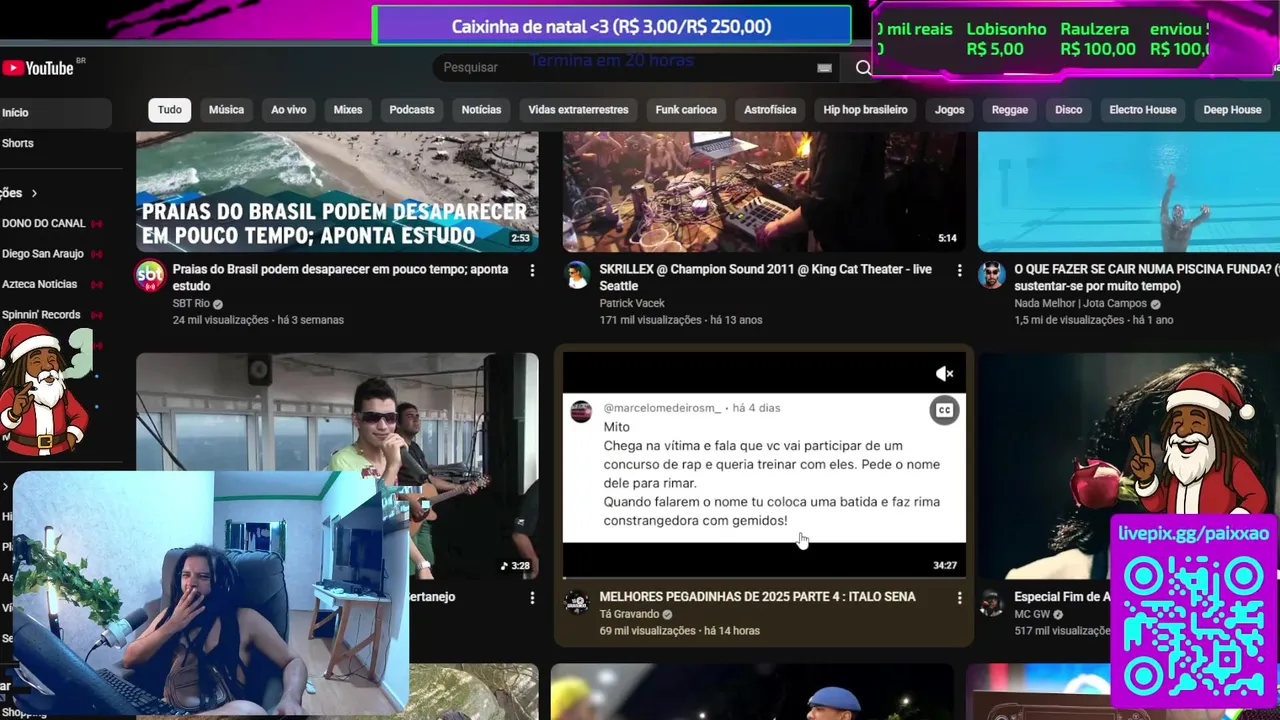This screenshot has height=720, width=1280.
Task: Open the piscina funda video thumbnail
Action: click(1129, 192)
